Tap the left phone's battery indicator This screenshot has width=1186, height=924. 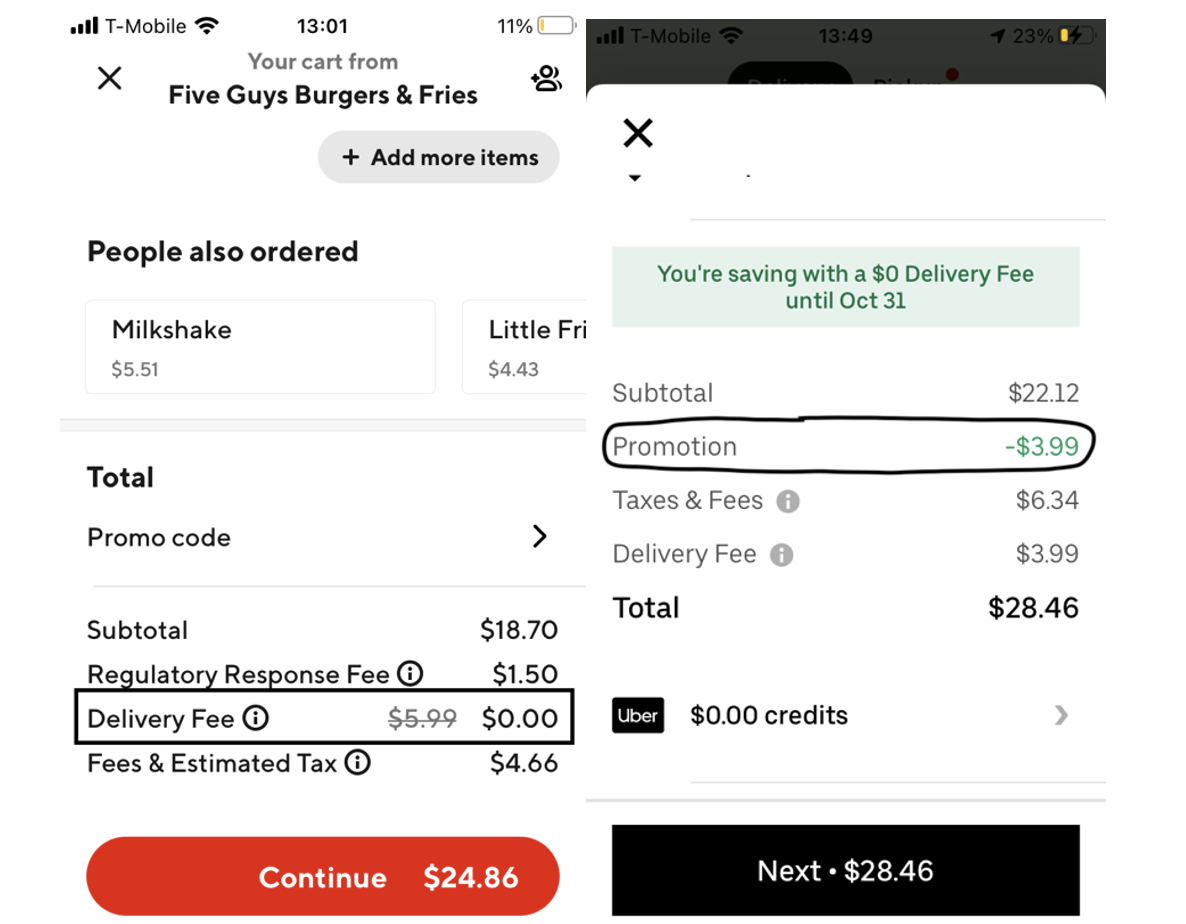[556, 26]
